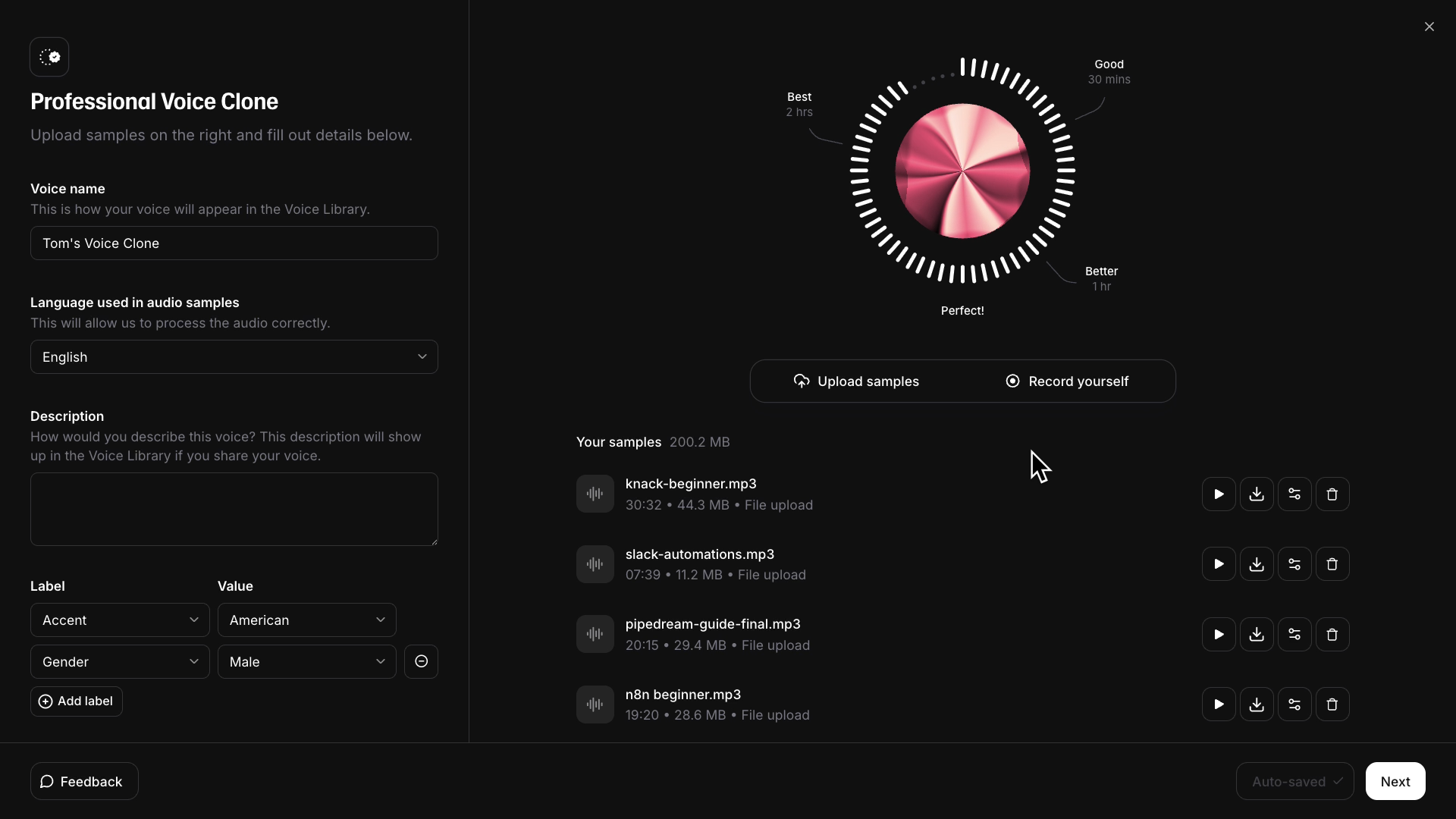
Task: Open the English language dropdown
Action: coord(234,357)
